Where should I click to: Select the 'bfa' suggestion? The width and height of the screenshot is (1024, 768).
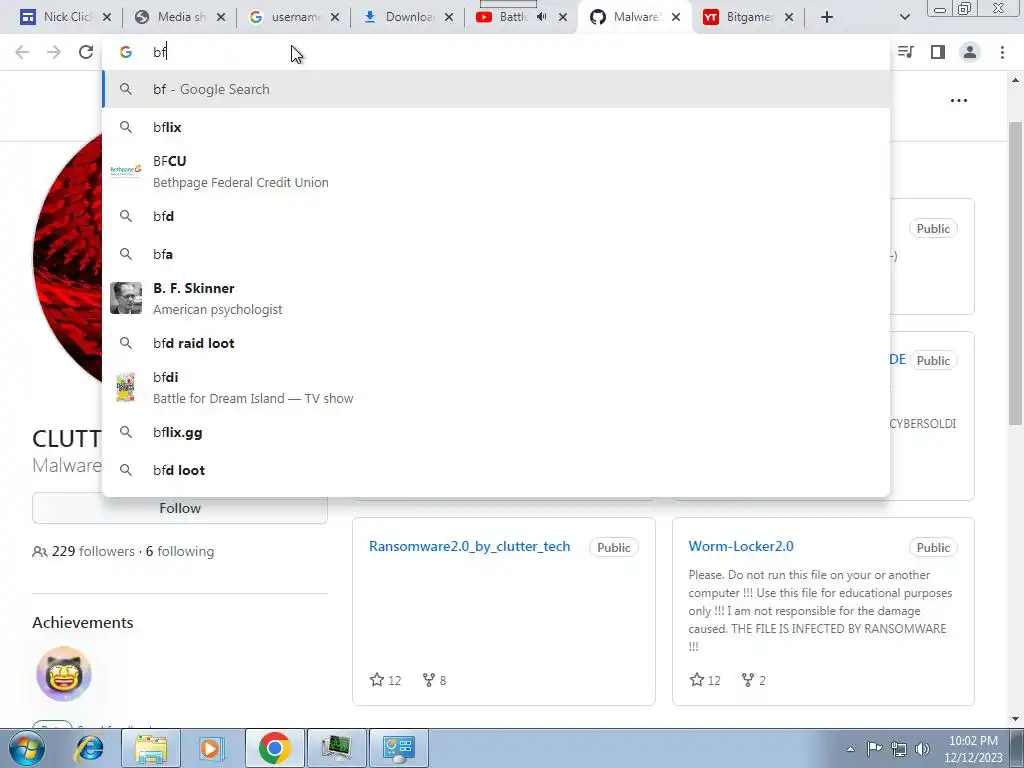496,254
